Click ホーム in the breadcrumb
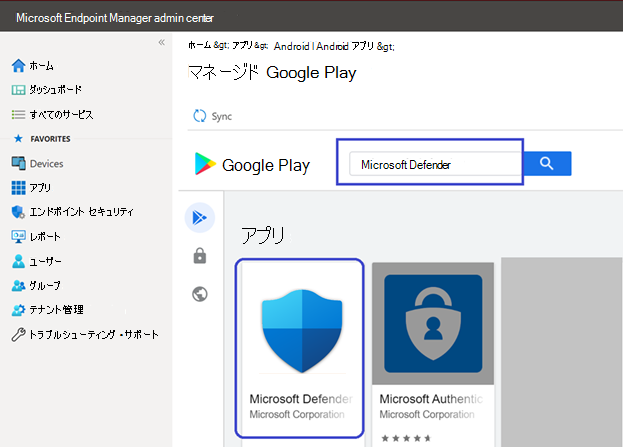 199,45
